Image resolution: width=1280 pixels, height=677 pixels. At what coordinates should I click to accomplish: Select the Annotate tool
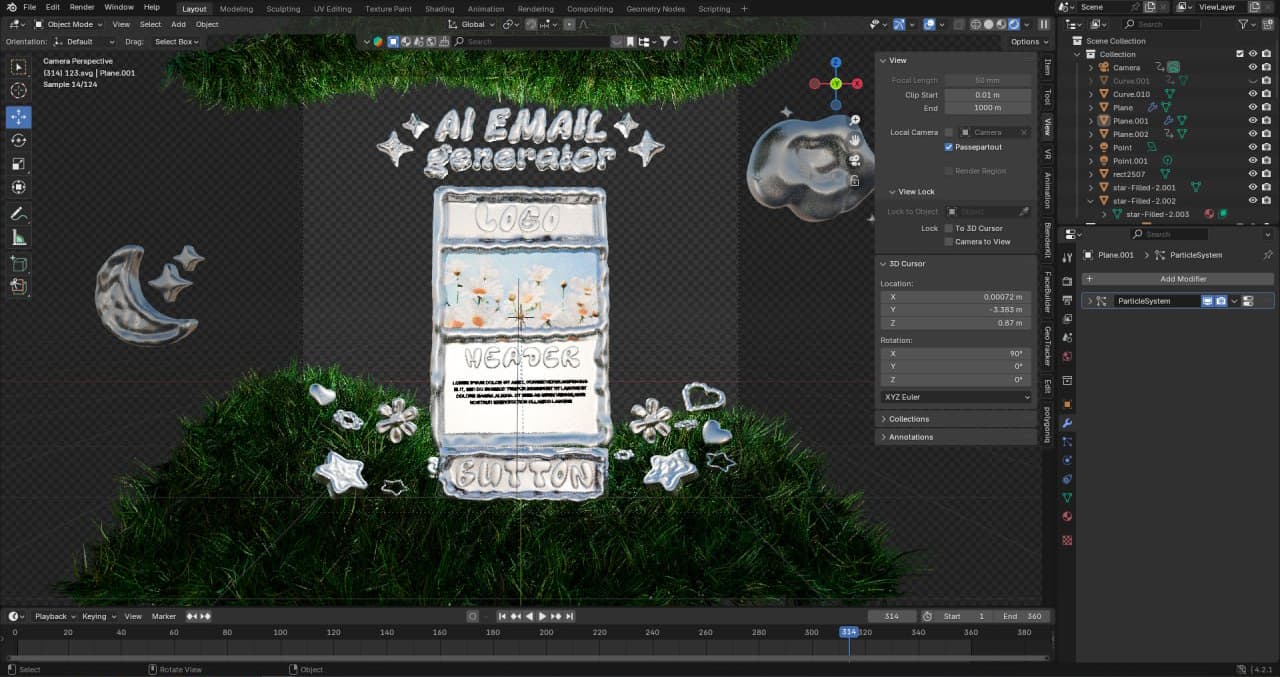pos(19,214)
